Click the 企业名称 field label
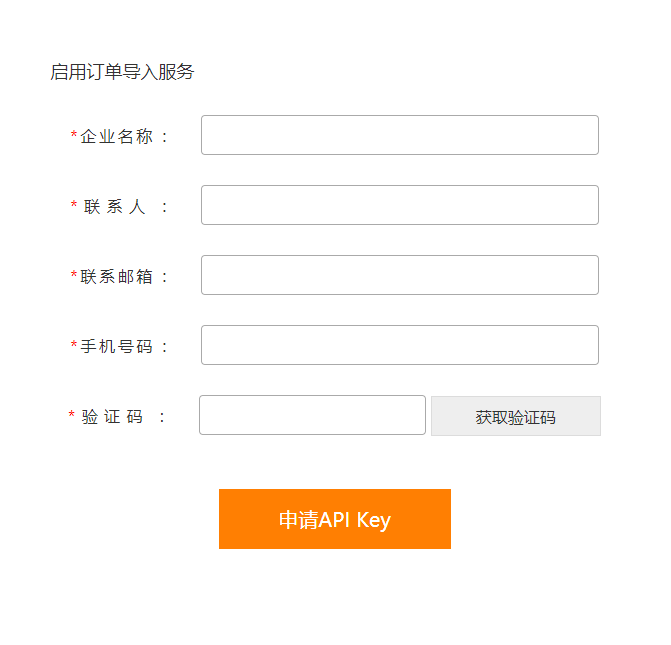 click(117, 137)
